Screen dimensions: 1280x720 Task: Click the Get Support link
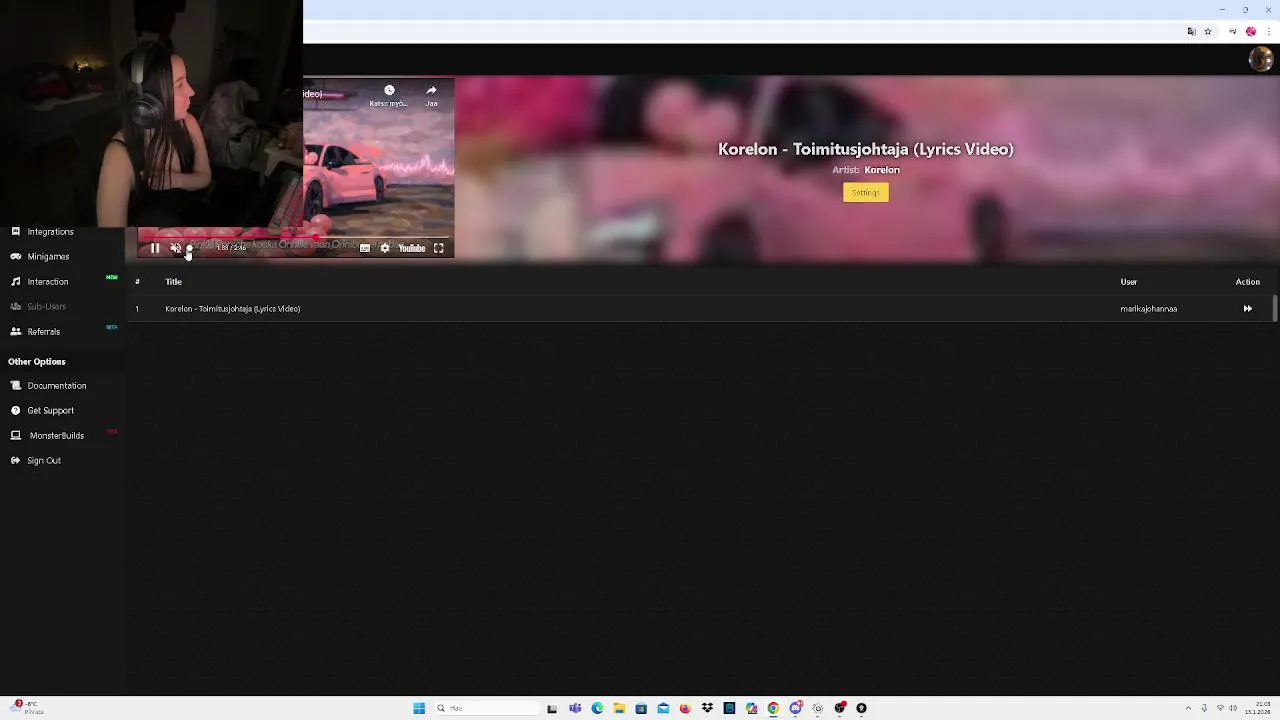click(50, 411)
